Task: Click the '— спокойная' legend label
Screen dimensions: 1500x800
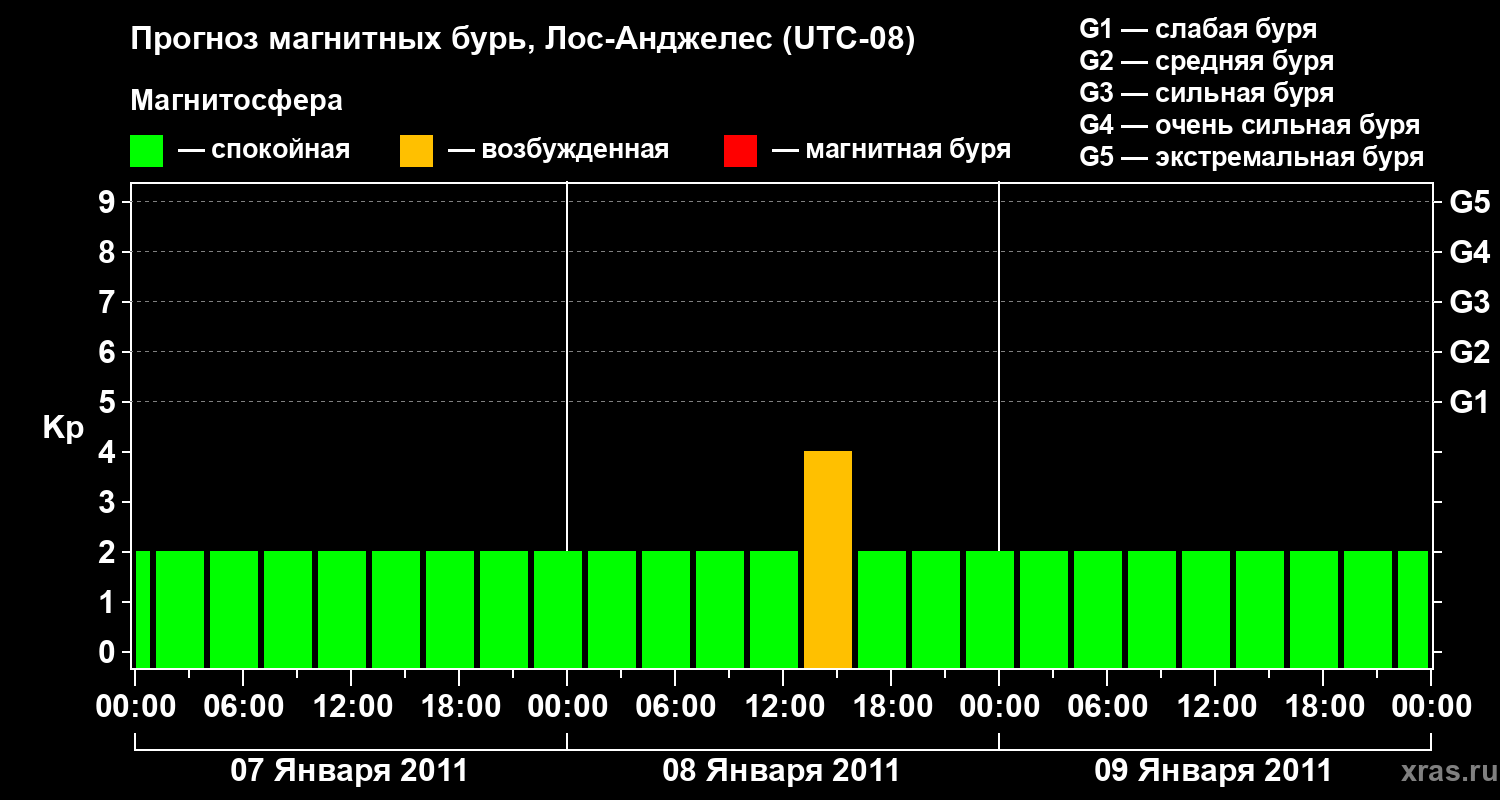Action: (264, 151)
